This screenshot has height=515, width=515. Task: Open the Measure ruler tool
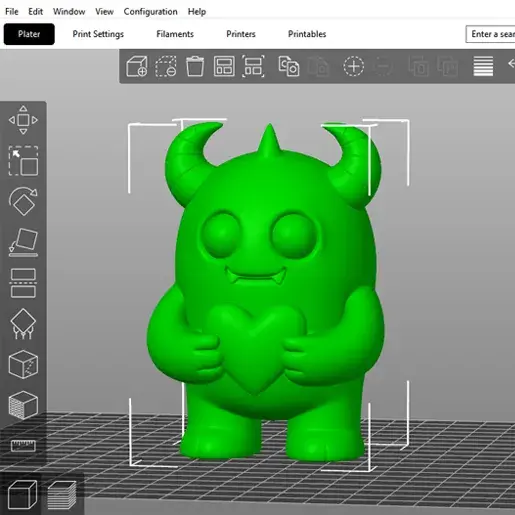point(23,446)
